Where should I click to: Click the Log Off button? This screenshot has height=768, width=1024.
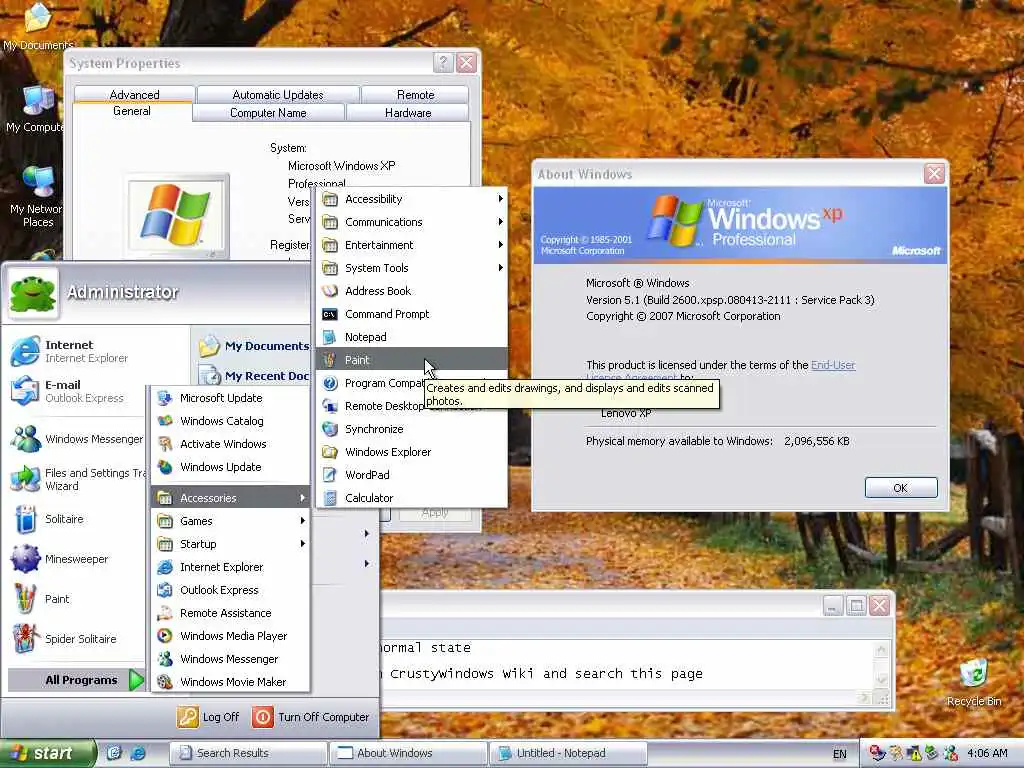coord(208,717)
